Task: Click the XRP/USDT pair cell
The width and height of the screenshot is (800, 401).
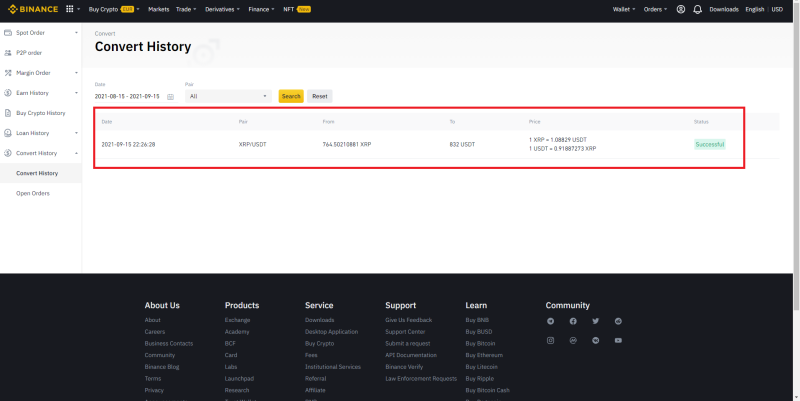Action: pos(253,144)
